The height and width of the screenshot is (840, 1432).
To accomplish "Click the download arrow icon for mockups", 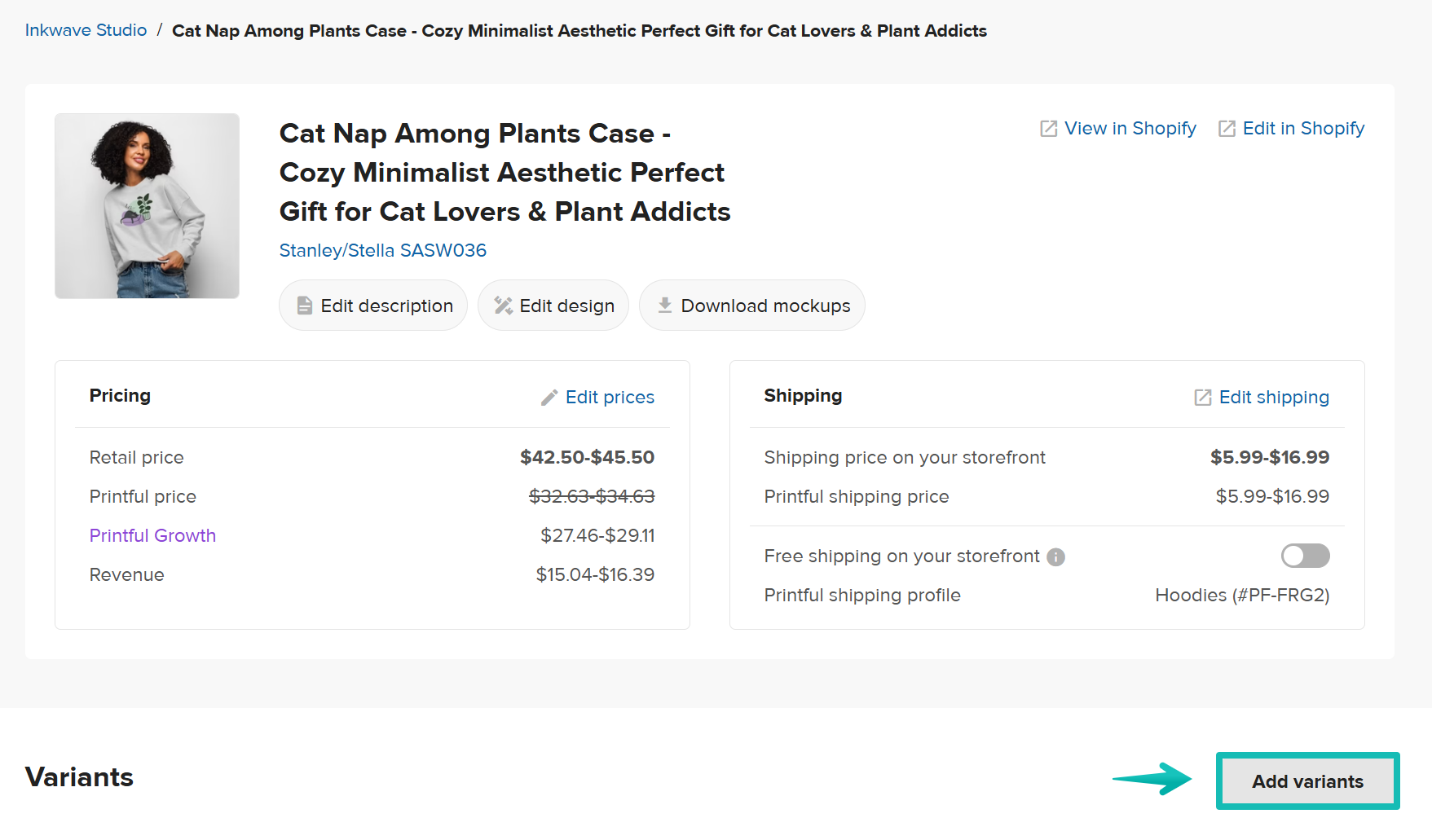I will tap(664, 306).
